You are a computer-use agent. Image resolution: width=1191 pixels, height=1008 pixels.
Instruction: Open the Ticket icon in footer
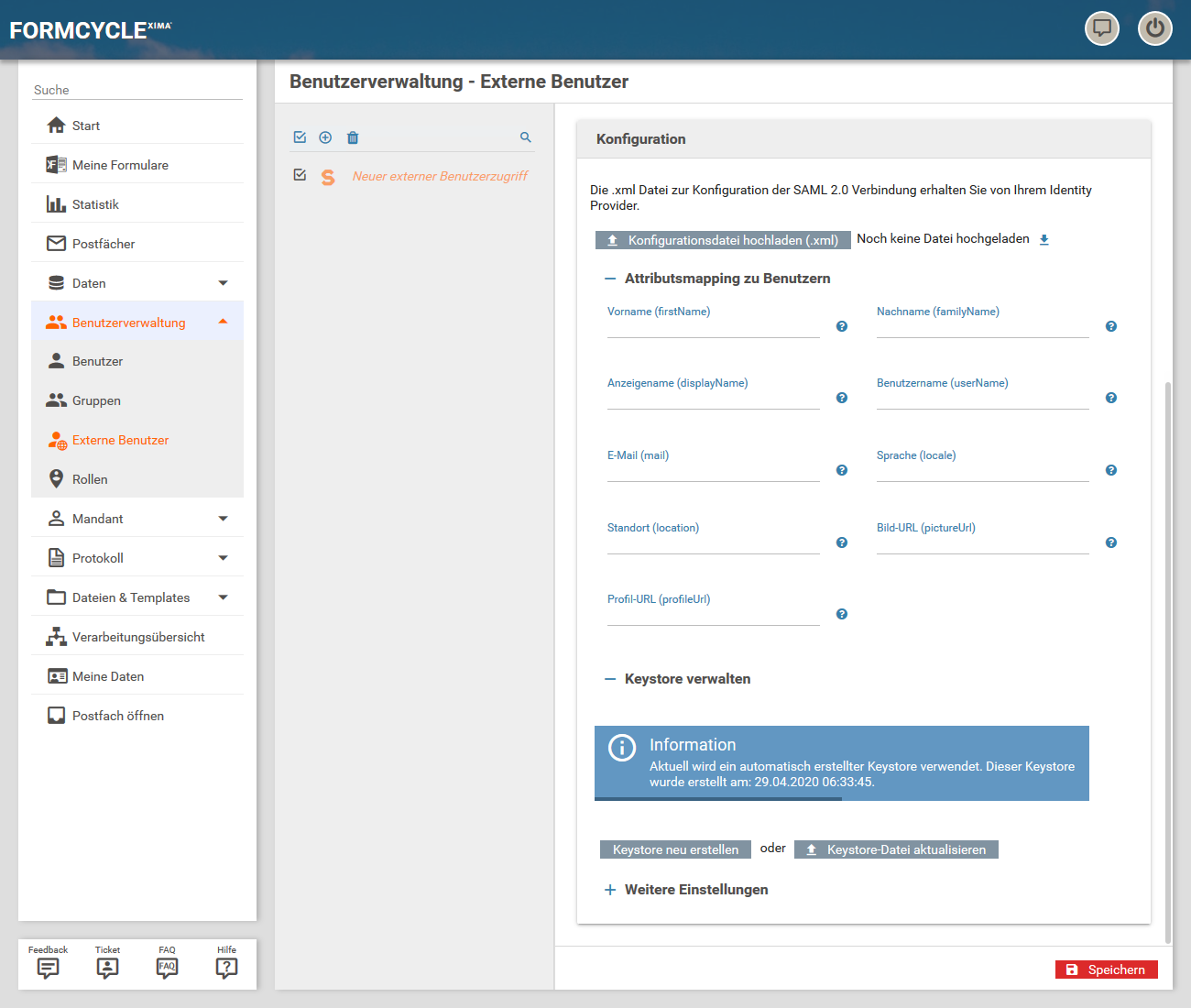click(x=107, y=967)
